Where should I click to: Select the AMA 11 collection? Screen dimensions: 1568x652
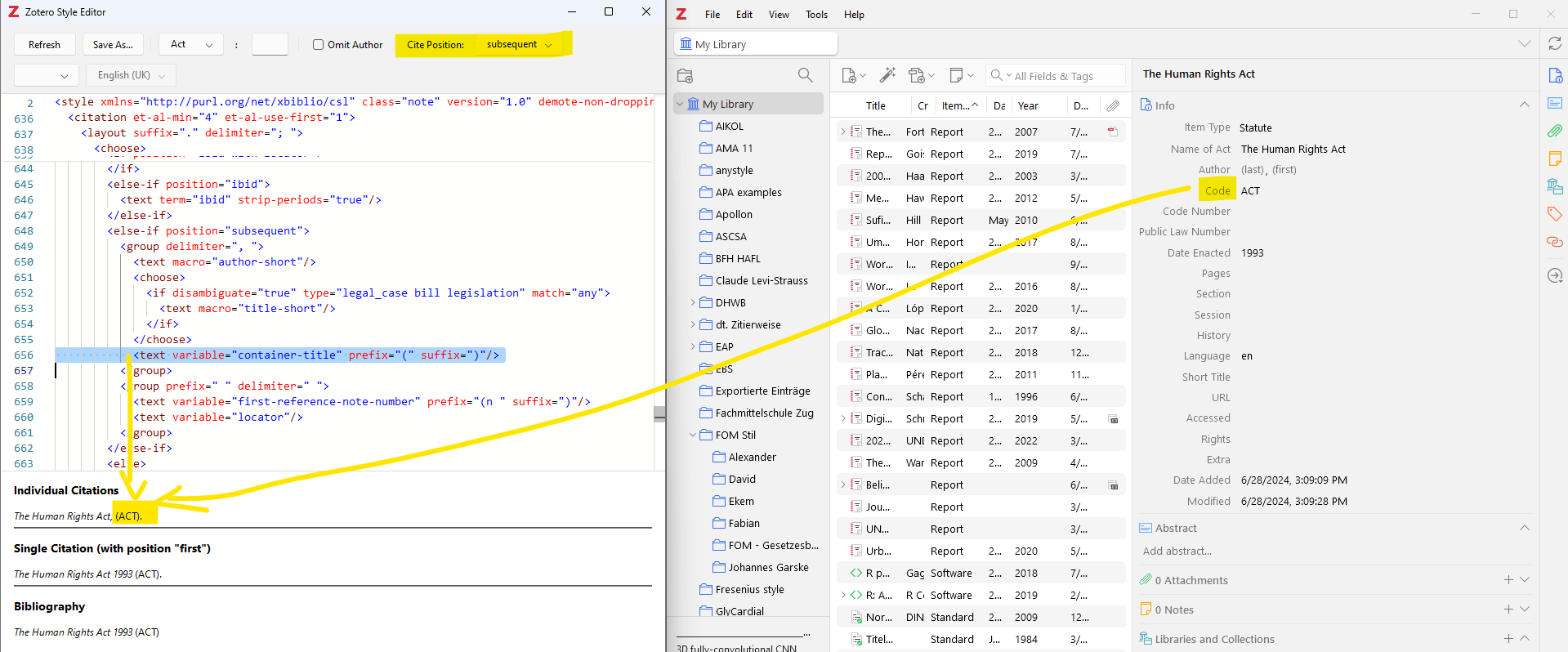[734, 148]
